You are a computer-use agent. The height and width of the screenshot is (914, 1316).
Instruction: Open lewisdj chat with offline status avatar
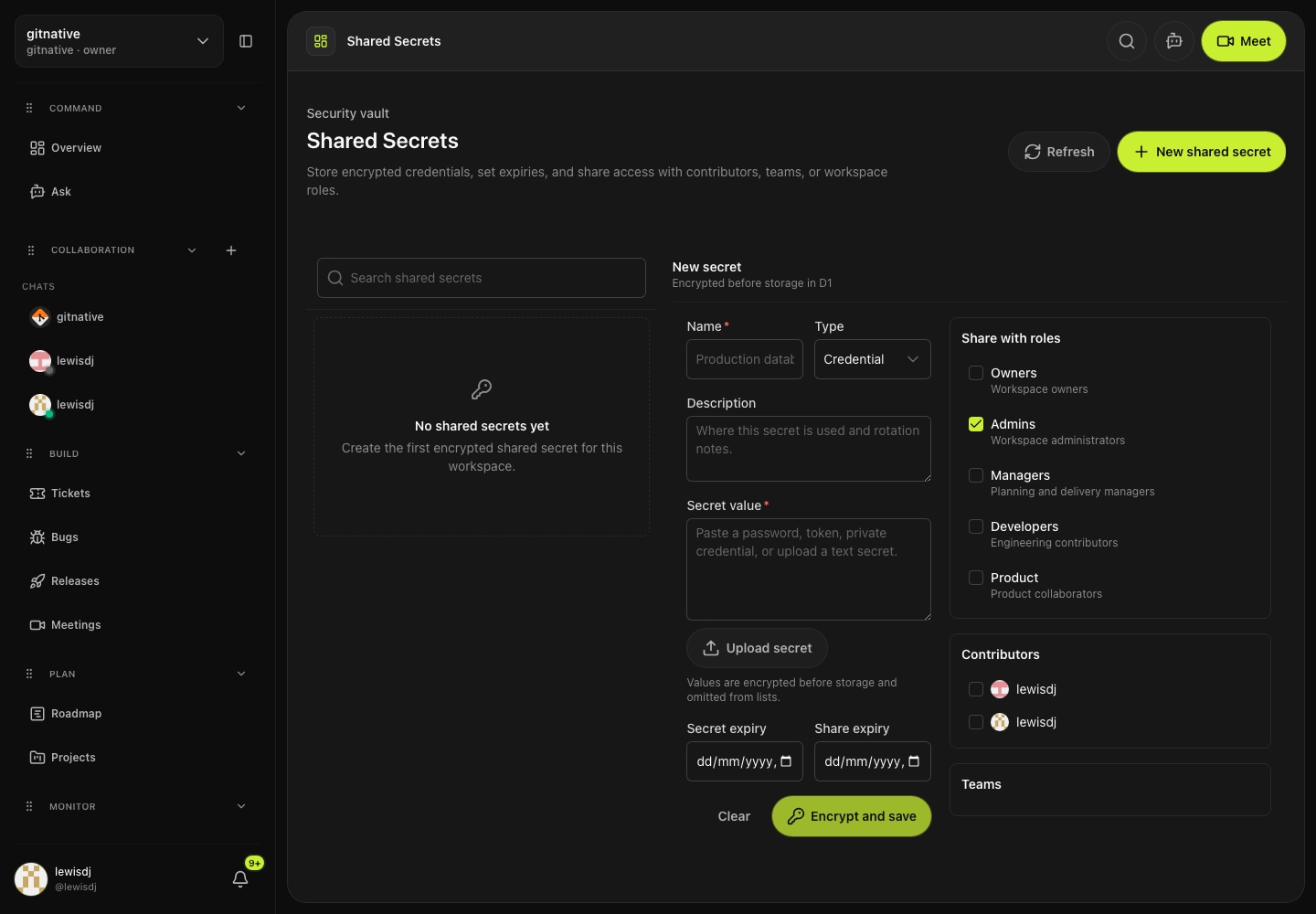point(40,361)
